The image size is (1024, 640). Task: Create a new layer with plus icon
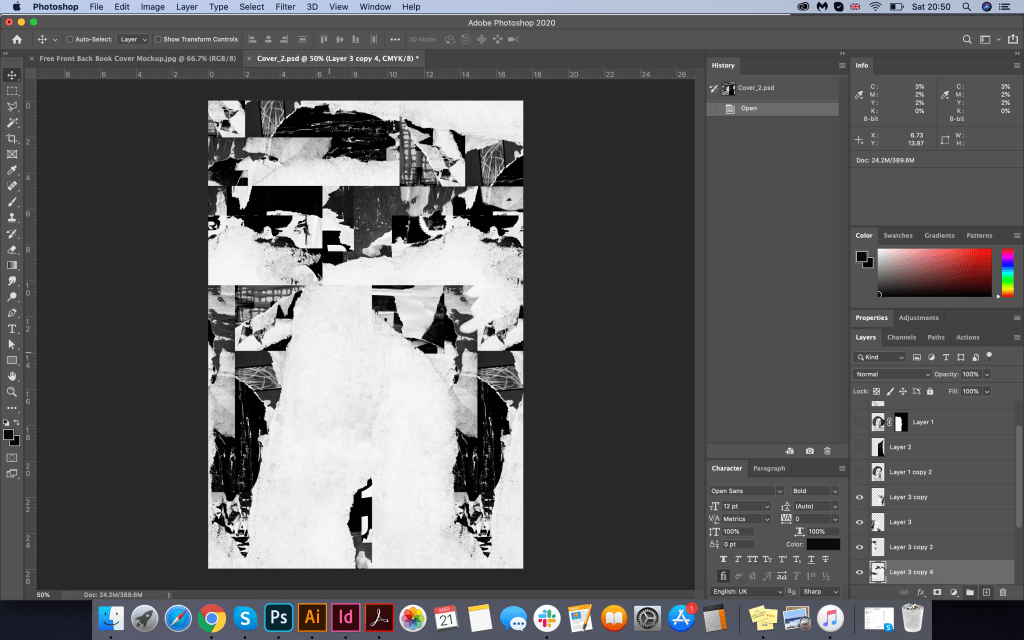(986, 592)
